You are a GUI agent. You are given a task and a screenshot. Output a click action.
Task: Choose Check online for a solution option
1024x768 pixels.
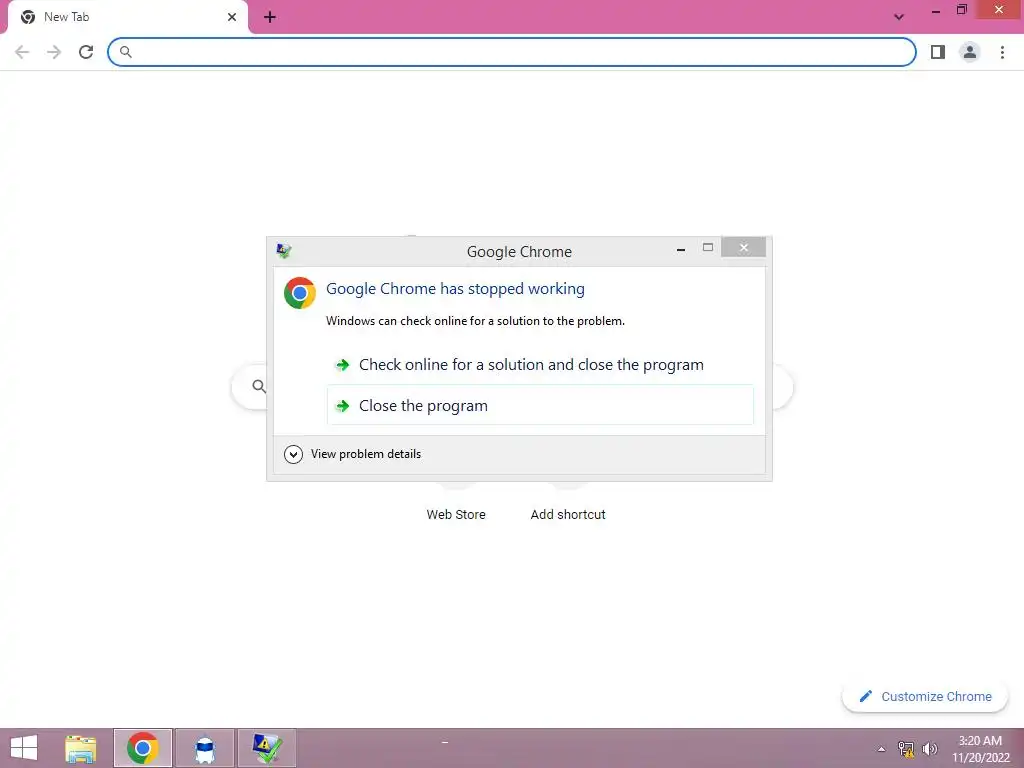540,365
